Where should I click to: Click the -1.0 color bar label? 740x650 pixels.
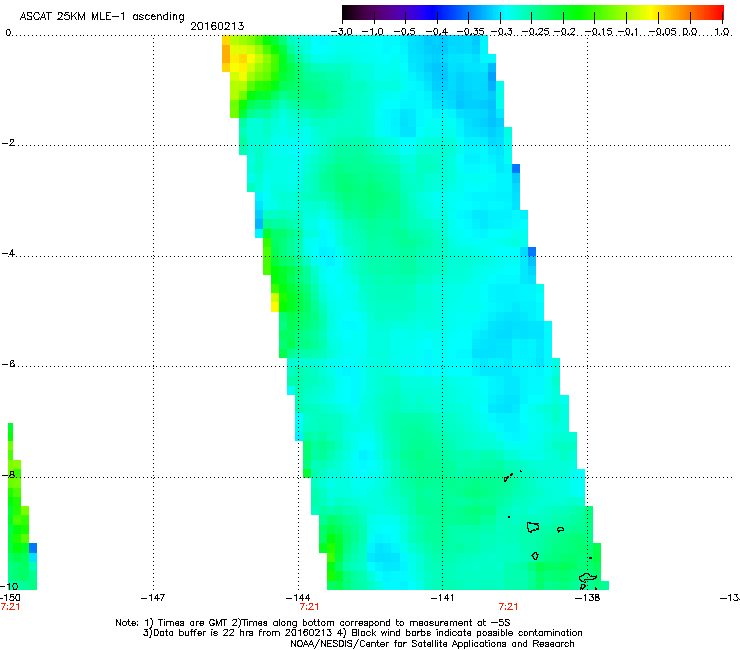373,32
